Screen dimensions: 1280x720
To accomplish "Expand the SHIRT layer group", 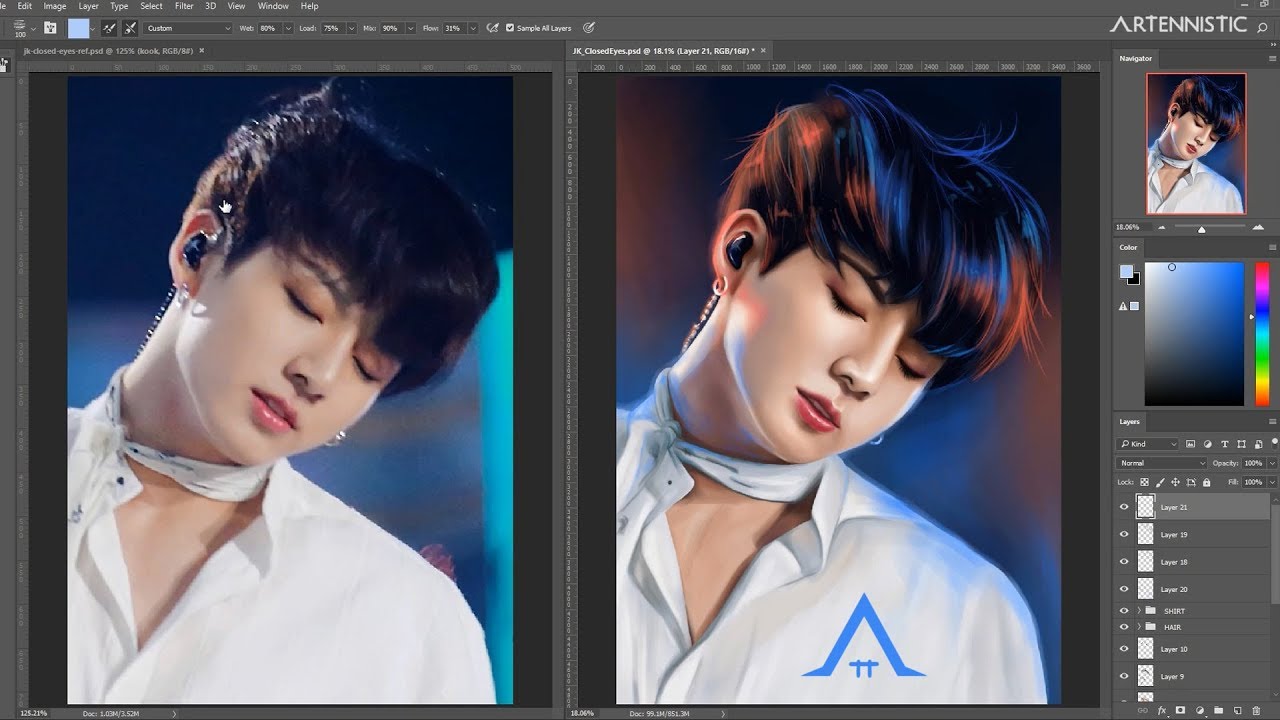I will [1138, 610].
